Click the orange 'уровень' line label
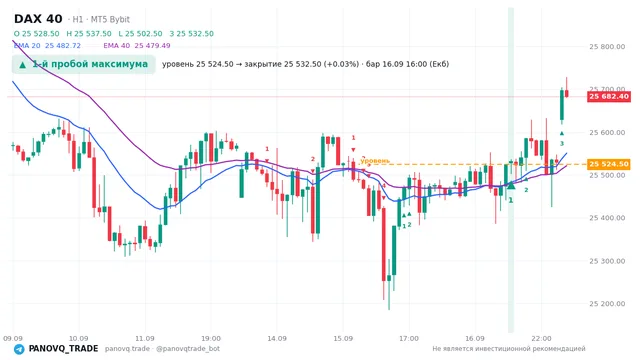 point(375,161)
